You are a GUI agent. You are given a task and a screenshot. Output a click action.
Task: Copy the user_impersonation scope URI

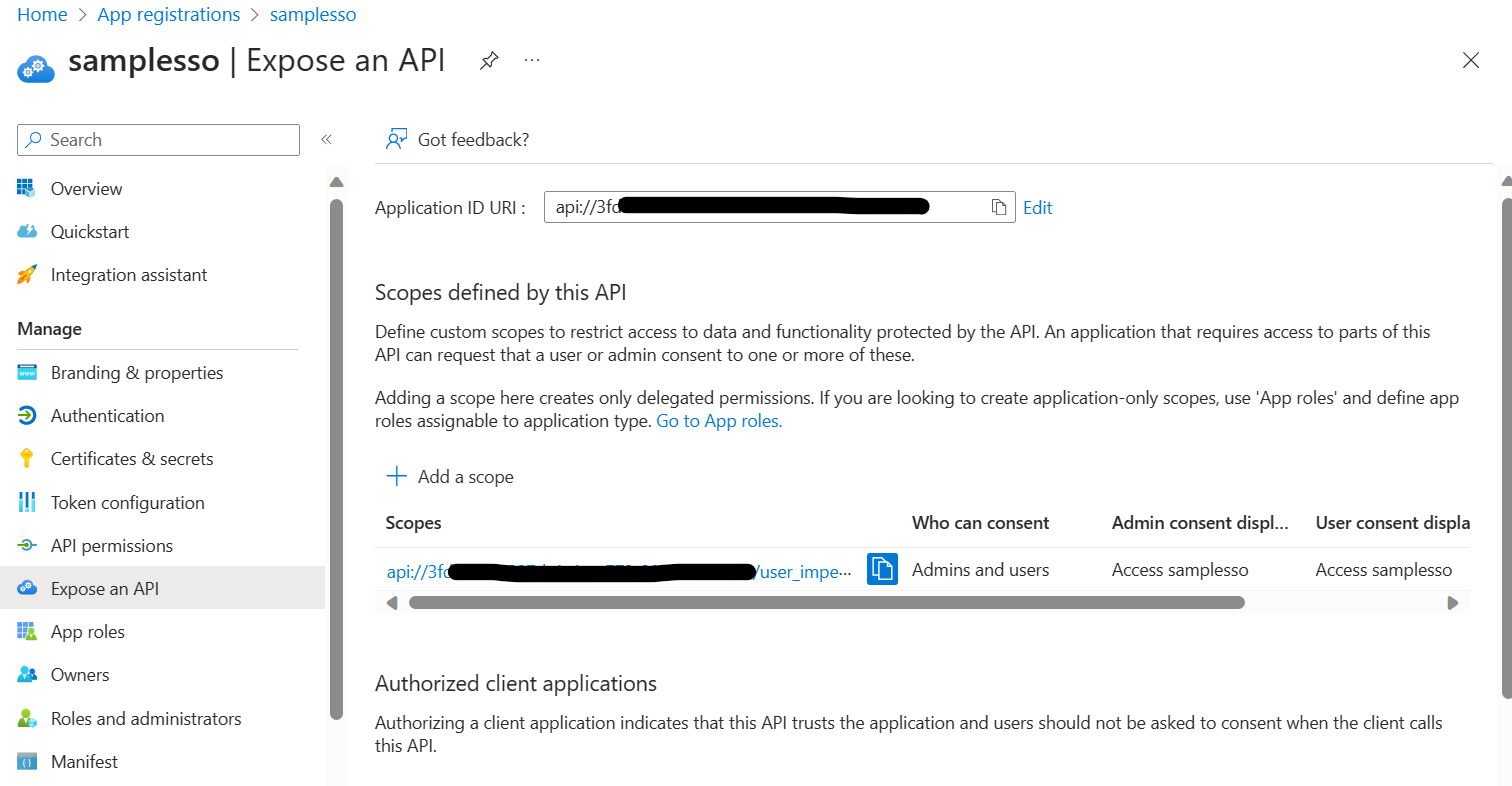[881, 569]
